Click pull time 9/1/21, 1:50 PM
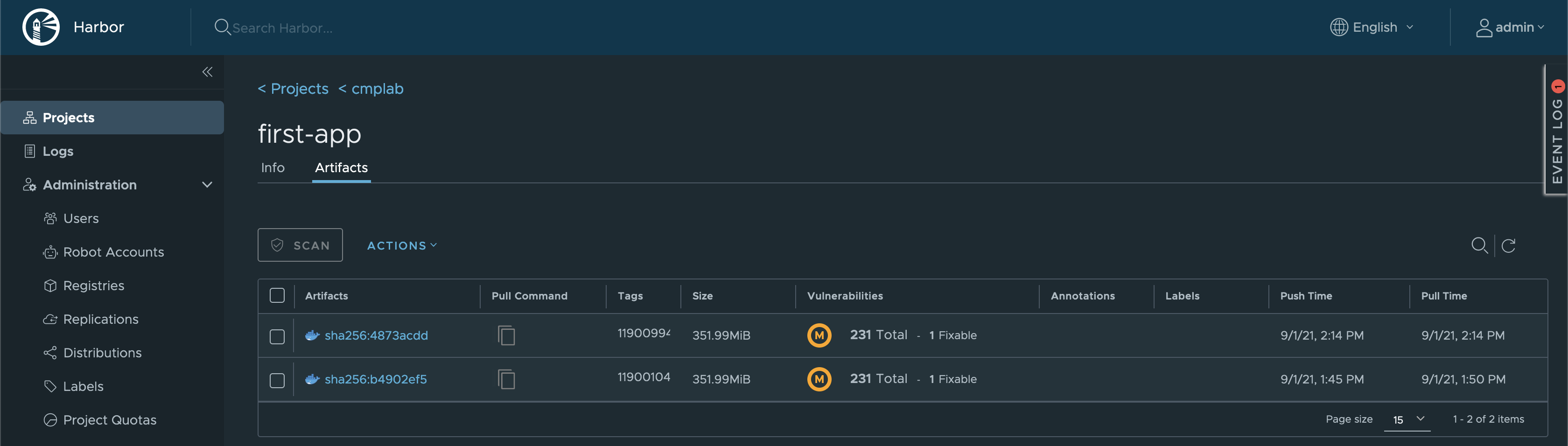The height and width of the screenshot is (446, 1568). [1463, 379]
